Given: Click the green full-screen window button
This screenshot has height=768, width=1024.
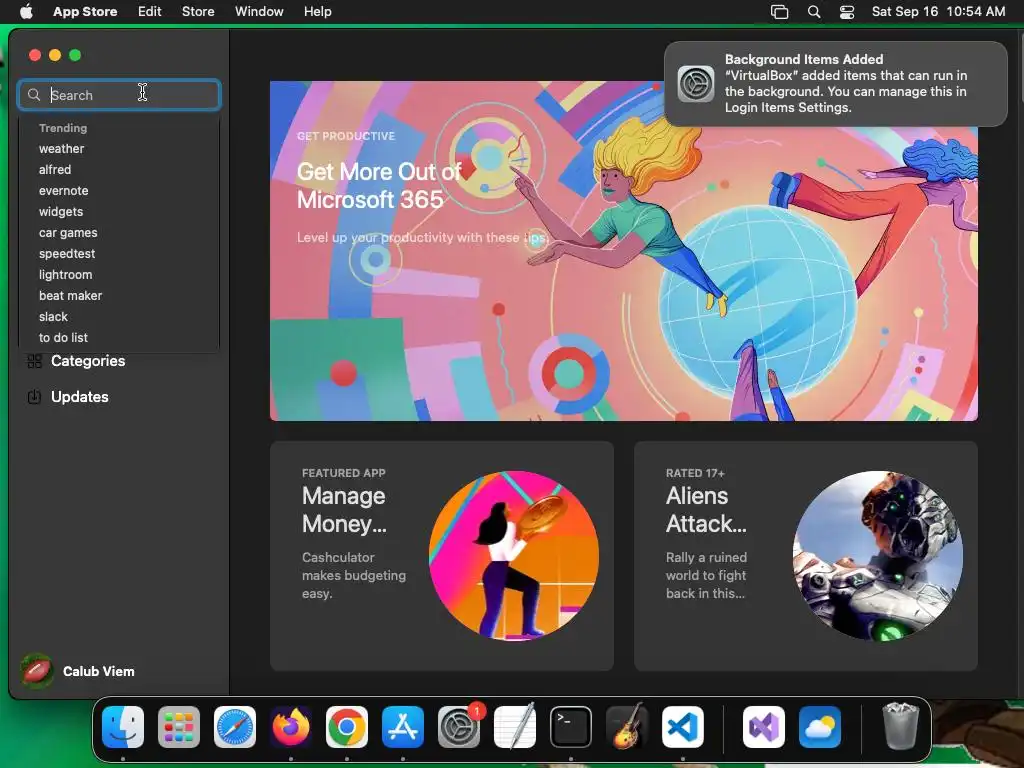Looking at the screenshot, I should point(75,56).
